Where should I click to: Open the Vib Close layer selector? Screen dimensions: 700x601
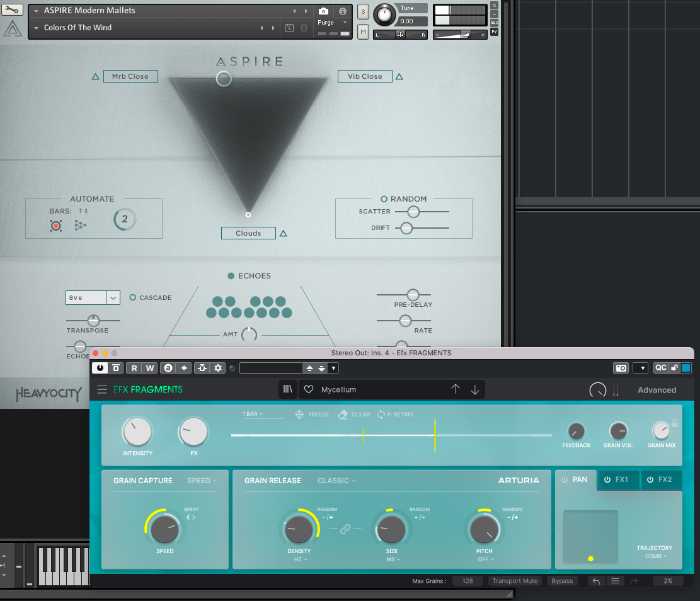[365, 76]
